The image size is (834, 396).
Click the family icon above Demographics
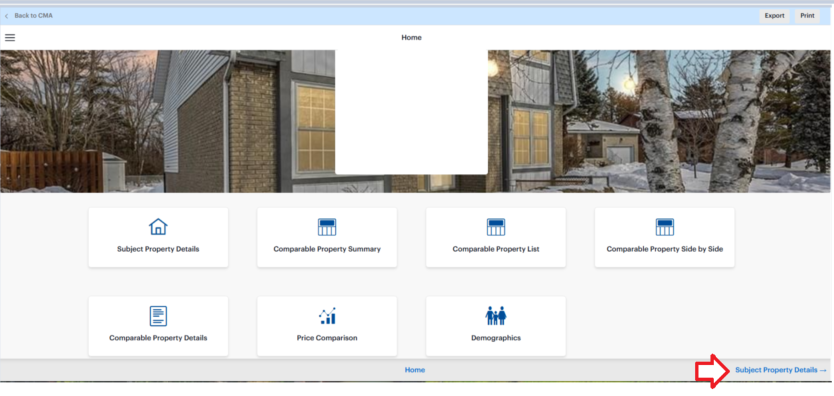click(x=496, y=316)
